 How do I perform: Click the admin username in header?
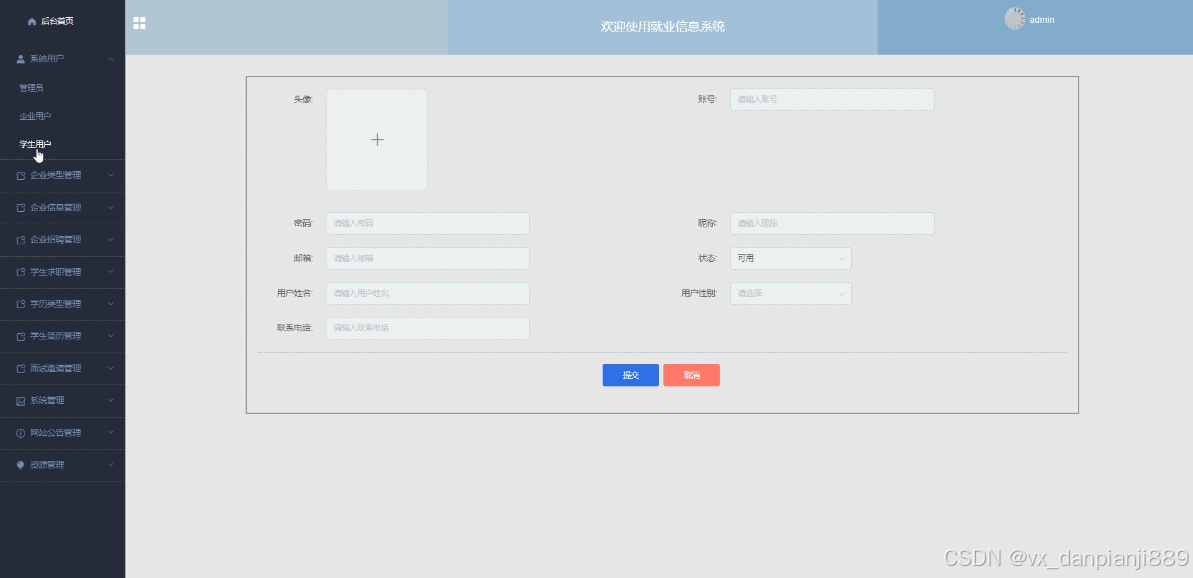click(x=1042, y=20)
